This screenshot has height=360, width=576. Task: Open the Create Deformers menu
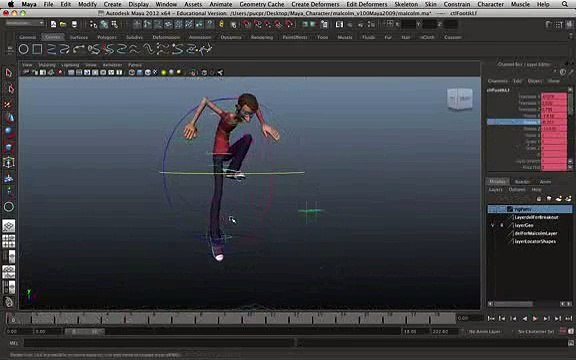315,4
